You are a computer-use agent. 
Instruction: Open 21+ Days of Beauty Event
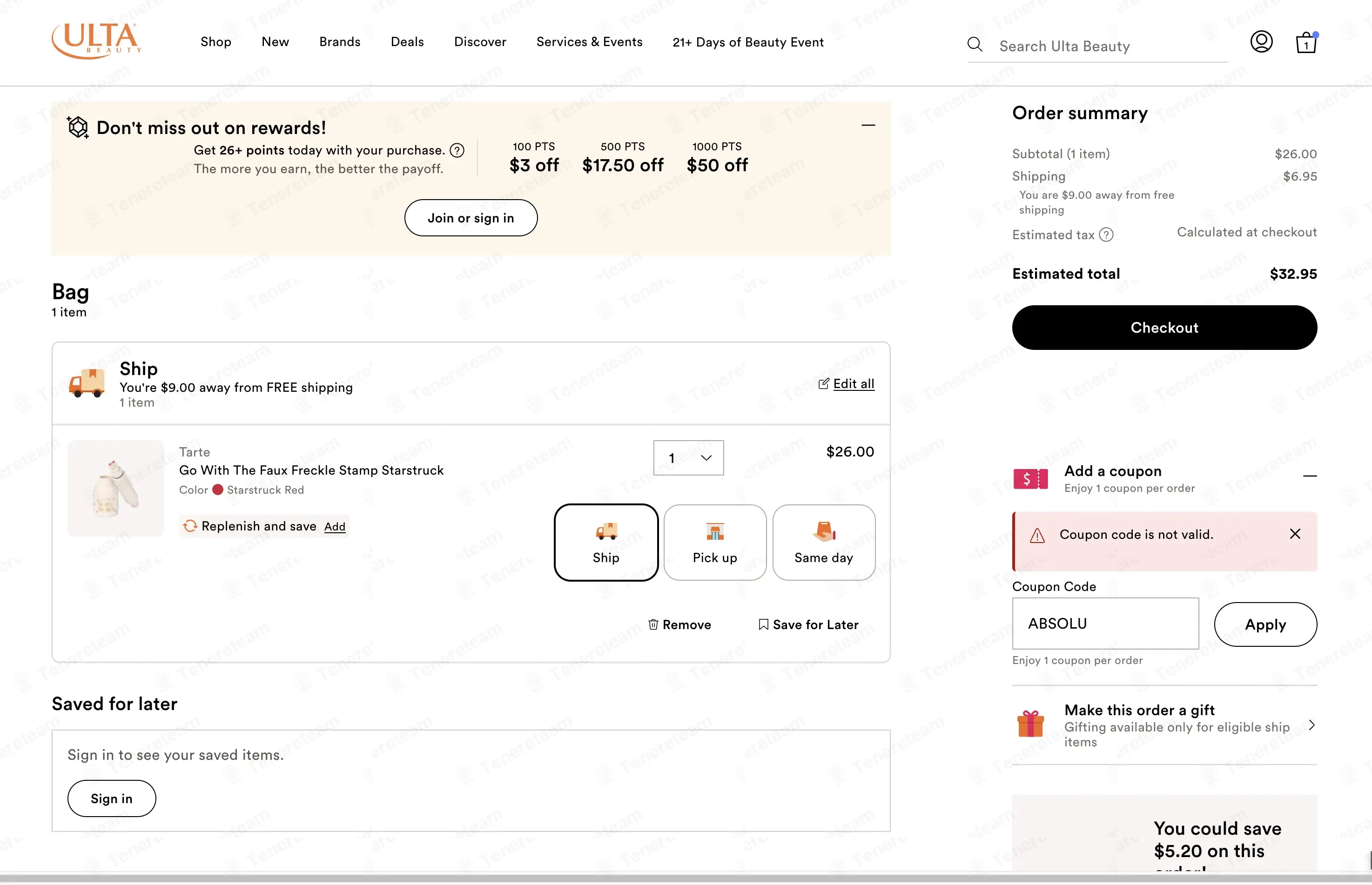[748, 42]
